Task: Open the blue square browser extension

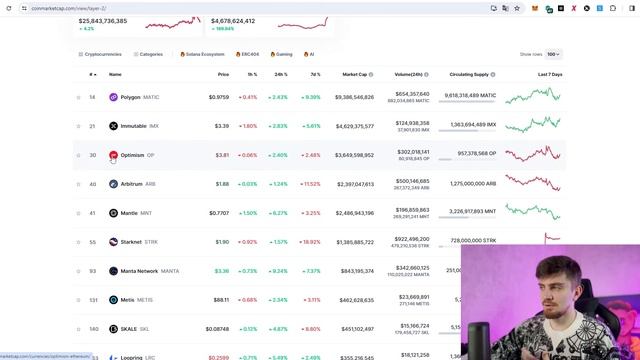Action: point(600,8)
